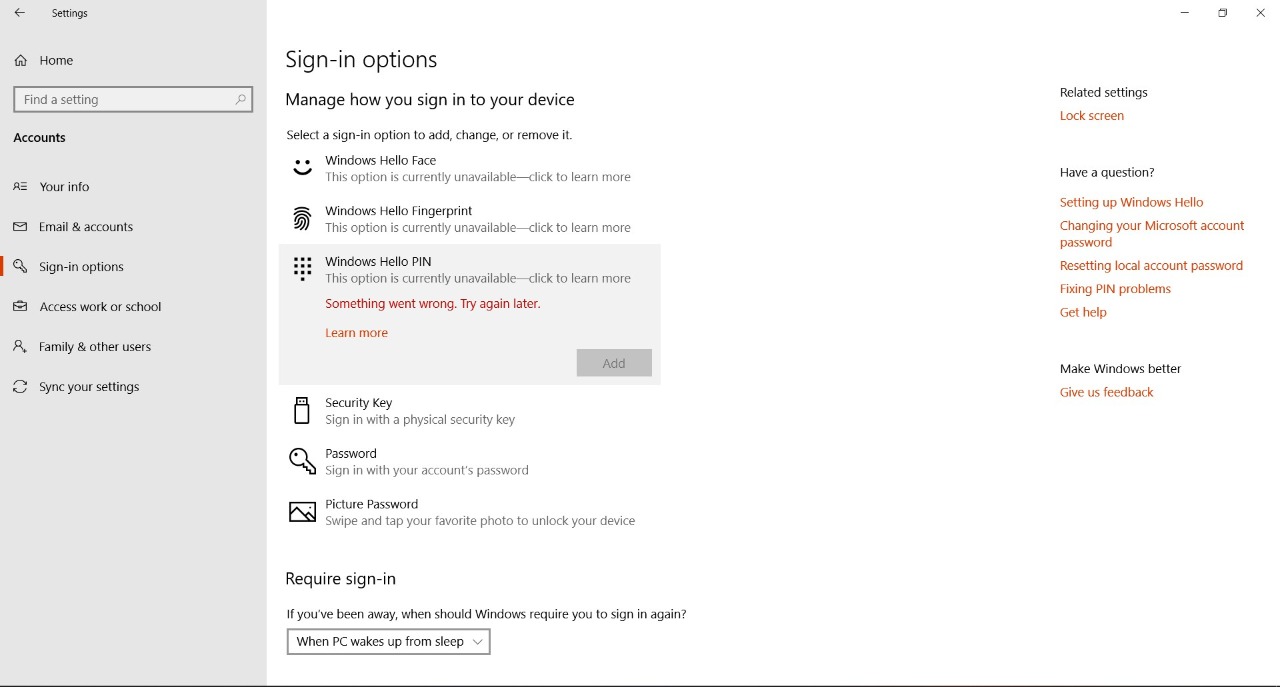
Task: Open the Your info page
Action: tap(133, 187)
